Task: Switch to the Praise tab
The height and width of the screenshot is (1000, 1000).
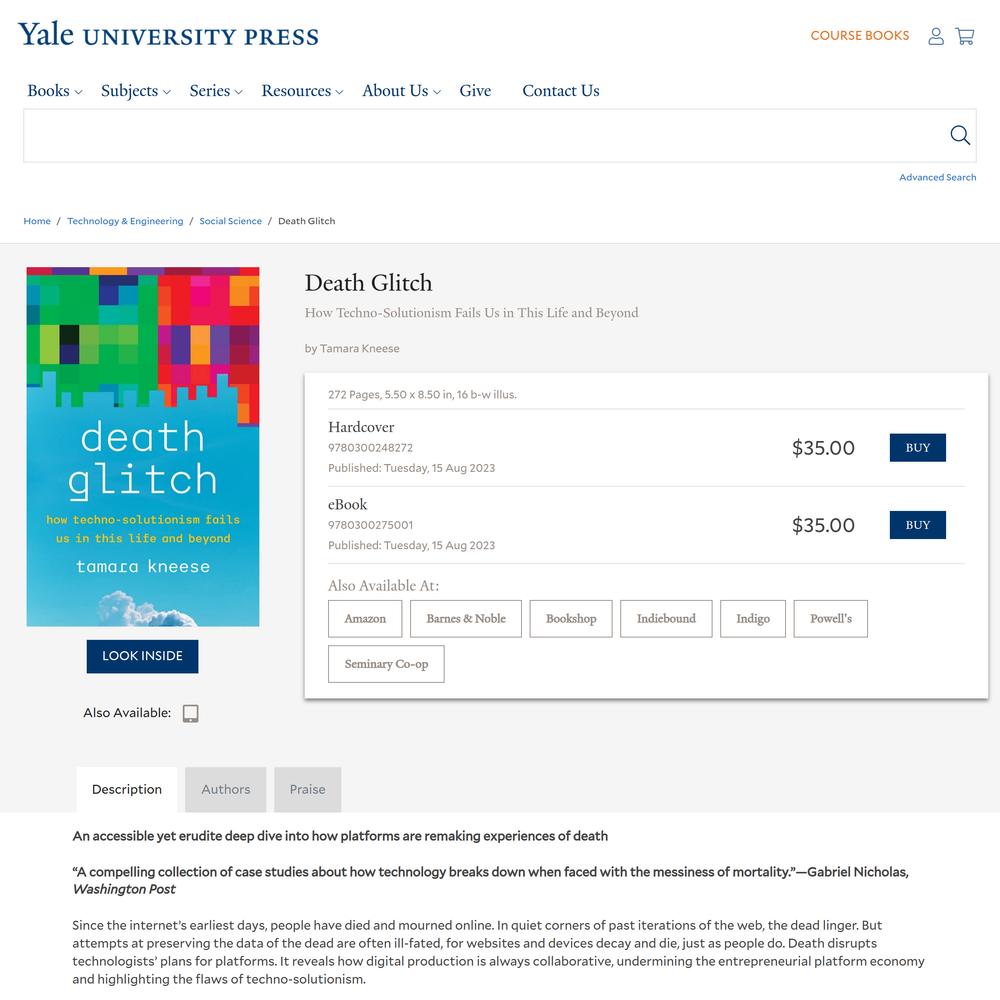Action: pyautogui.click(x=307, y=790)
